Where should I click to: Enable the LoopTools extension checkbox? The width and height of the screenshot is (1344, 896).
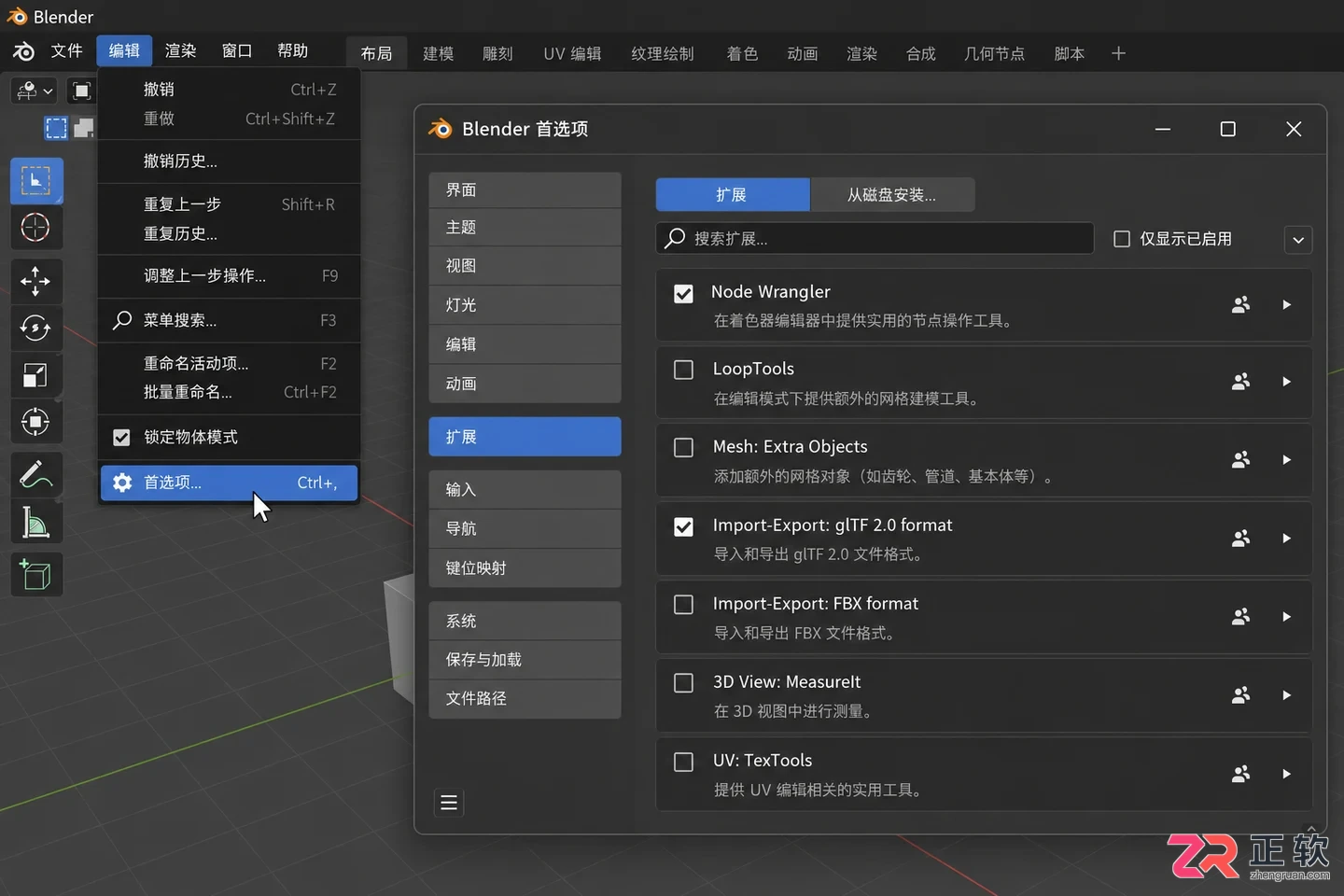(x=683, y=370)
